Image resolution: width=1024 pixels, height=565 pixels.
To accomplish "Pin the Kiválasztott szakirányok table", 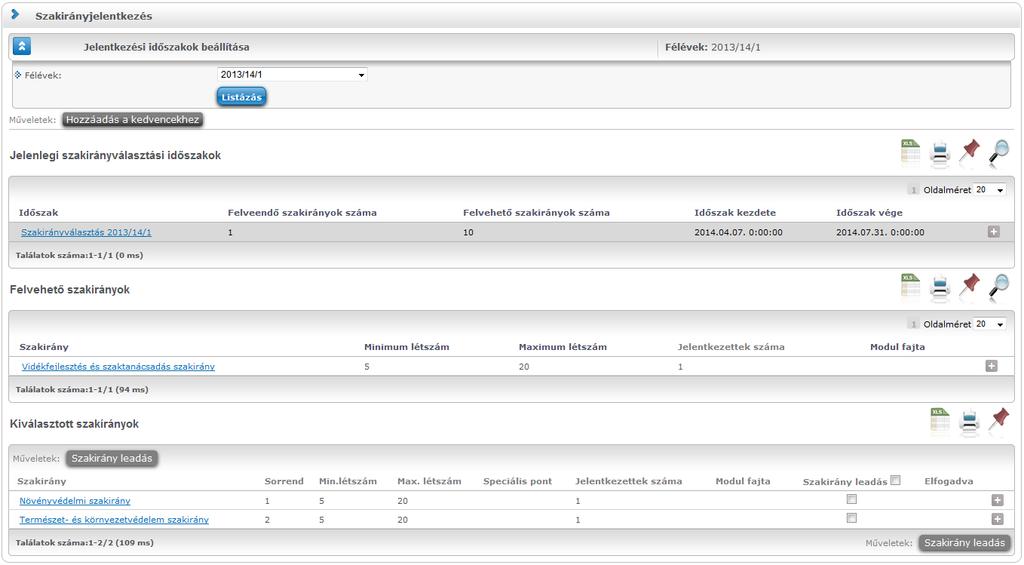I will [999, 420].
